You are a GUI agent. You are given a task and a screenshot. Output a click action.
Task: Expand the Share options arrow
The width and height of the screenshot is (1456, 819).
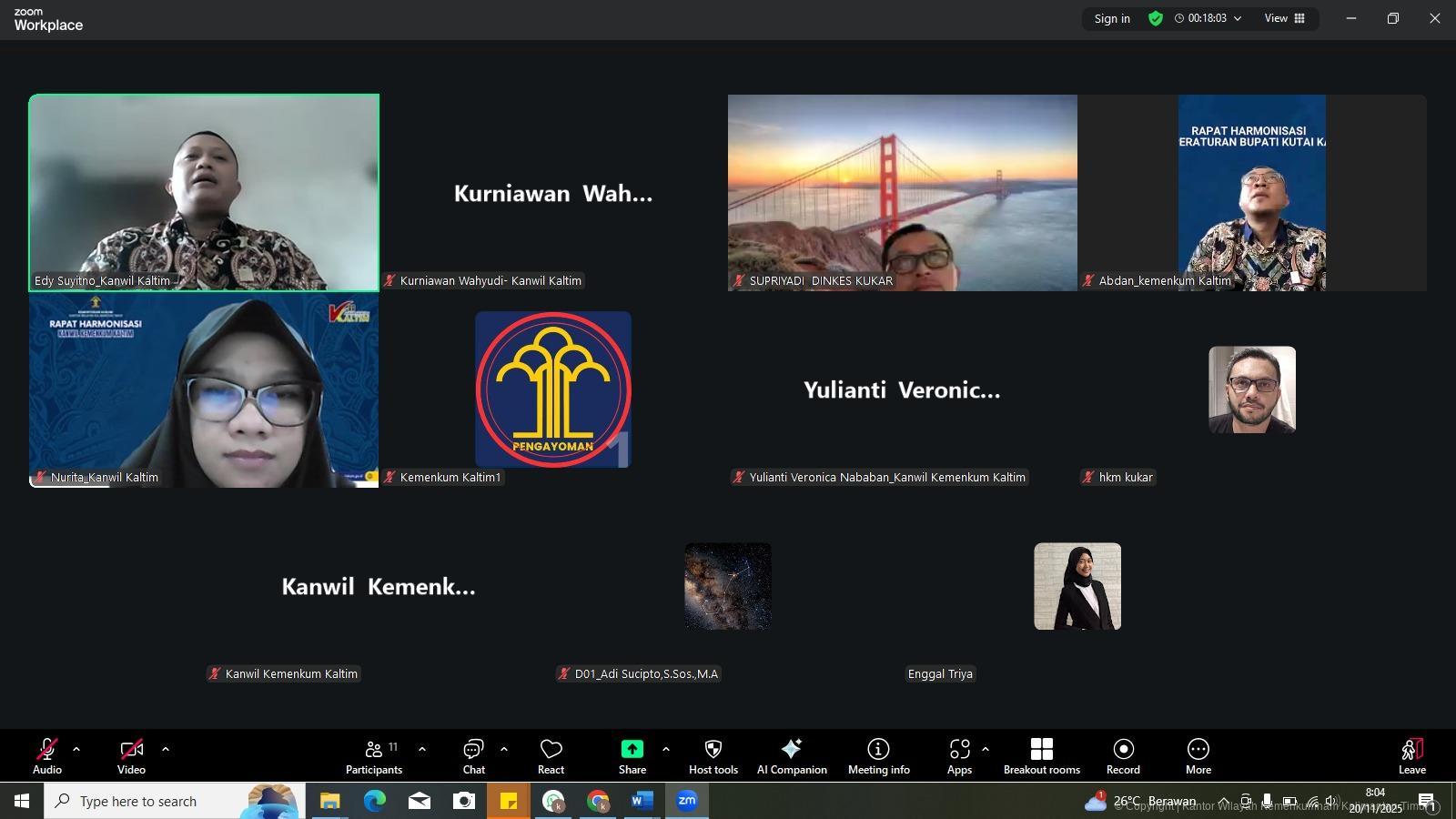pyautogui.click(x=666, y=750)
